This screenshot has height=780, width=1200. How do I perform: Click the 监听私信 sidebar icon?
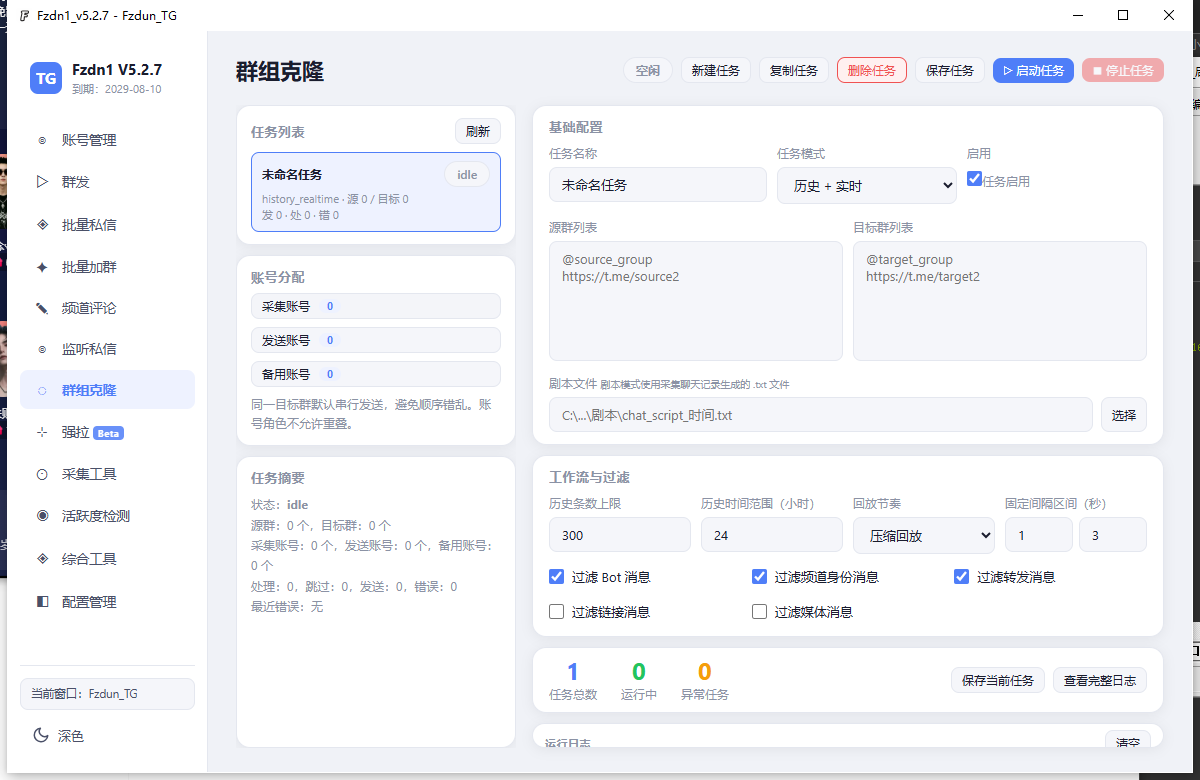pos(42,349)
